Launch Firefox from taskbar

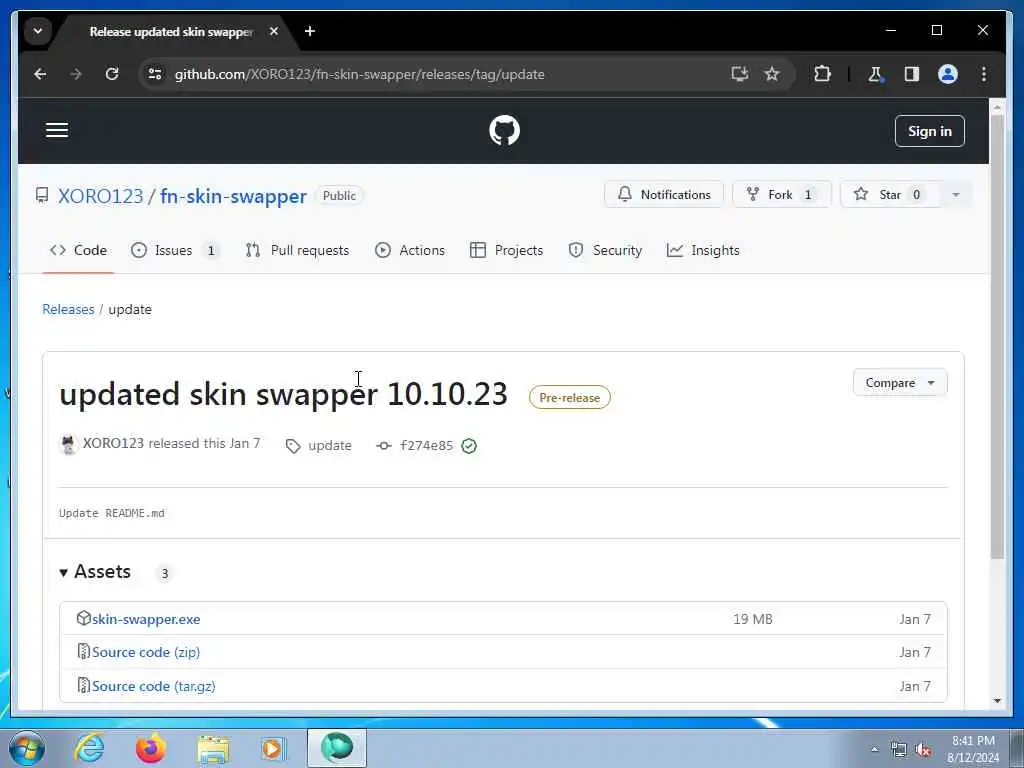[150, 748]
